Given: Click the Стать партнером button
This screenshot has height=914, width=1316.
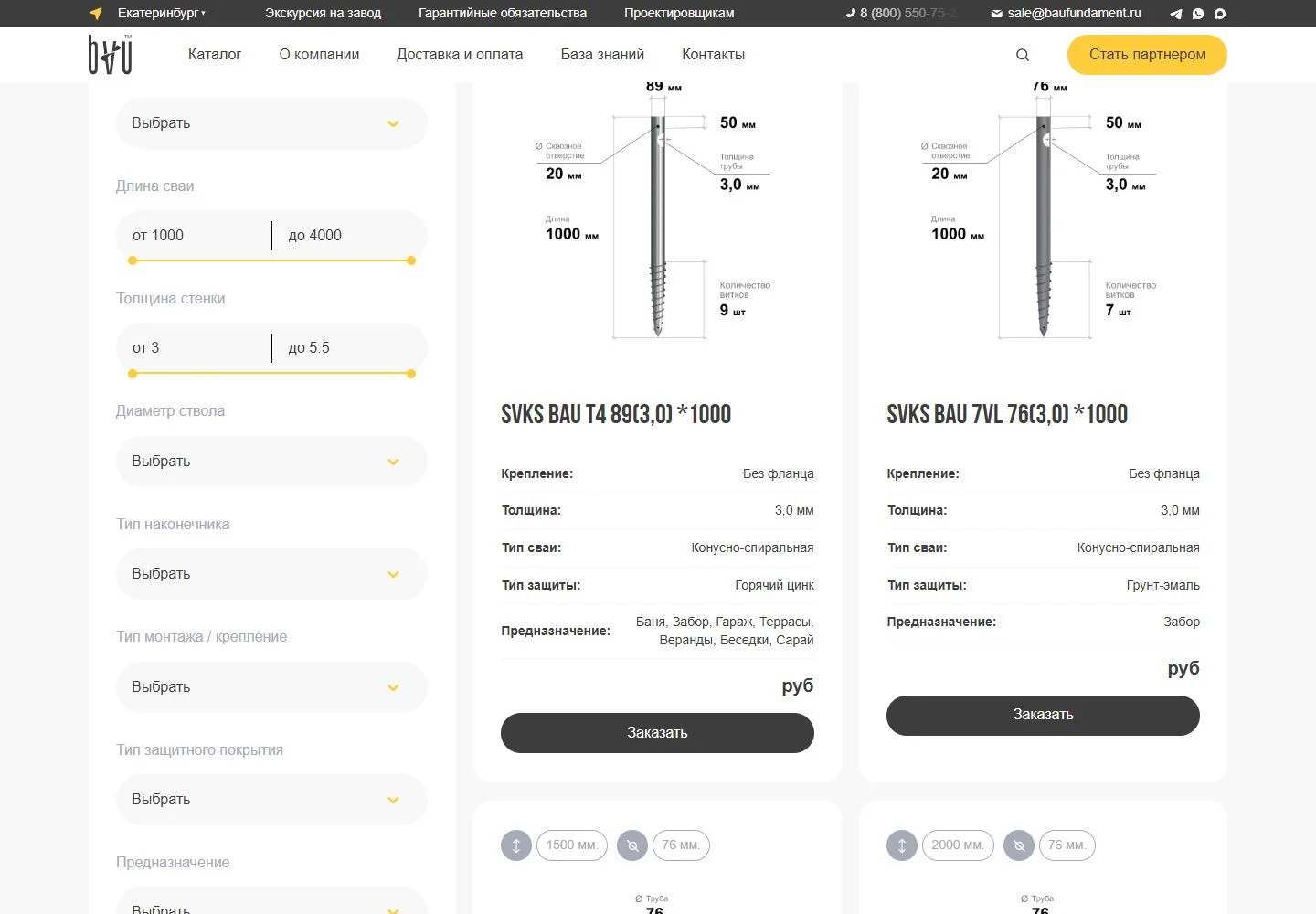Looking at the screenshot, I should click(1147, 55).
